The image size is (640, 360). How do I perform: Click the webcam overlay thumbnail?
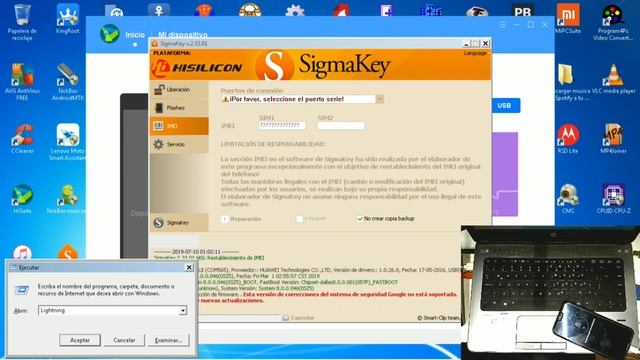[x=550, y=293]
